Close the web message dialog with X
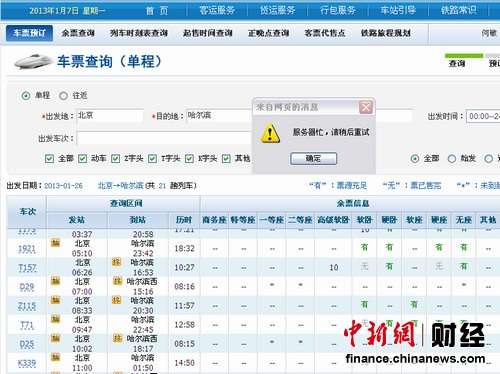The height and width of the screenshot is (374, 500). tap(366, 107)
